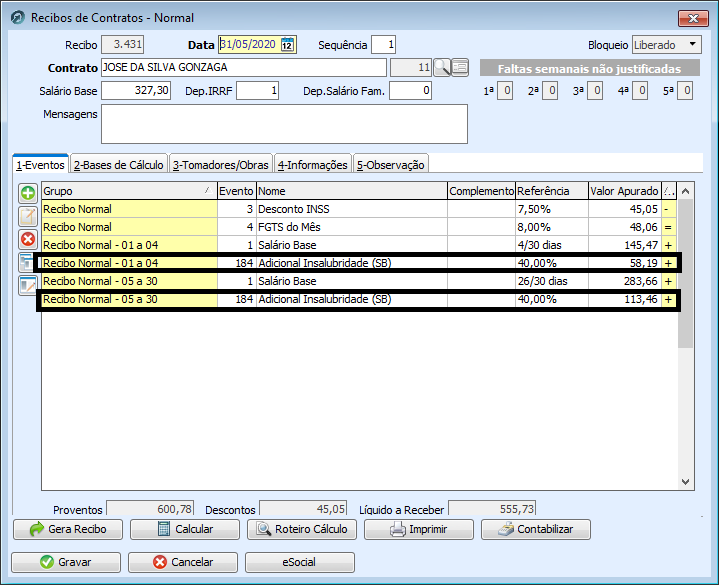
Task: Click the events list scrollbar thumb
Action: (686, 274)
